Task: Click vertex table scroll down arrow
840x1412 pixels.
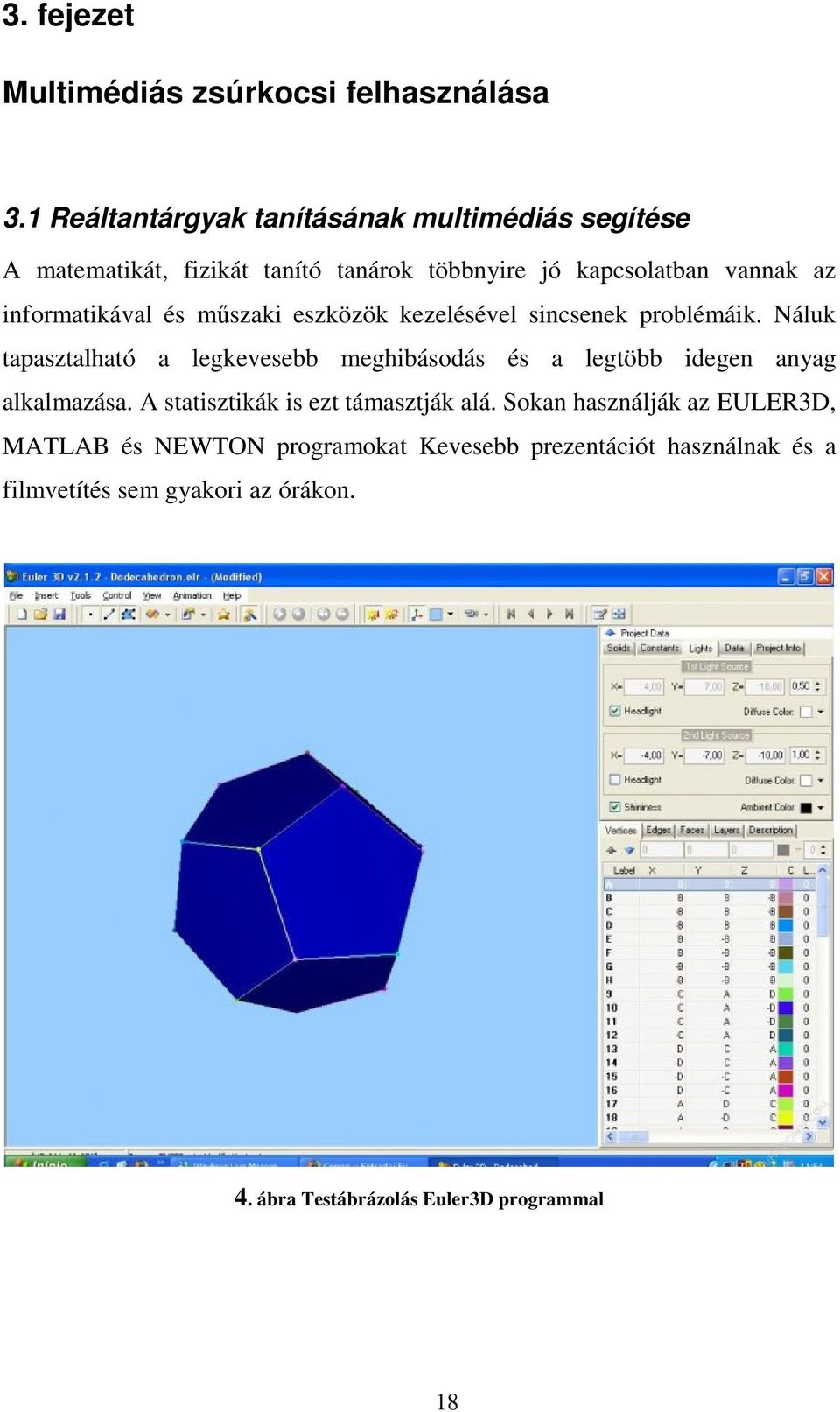Action: [822, 1122]
